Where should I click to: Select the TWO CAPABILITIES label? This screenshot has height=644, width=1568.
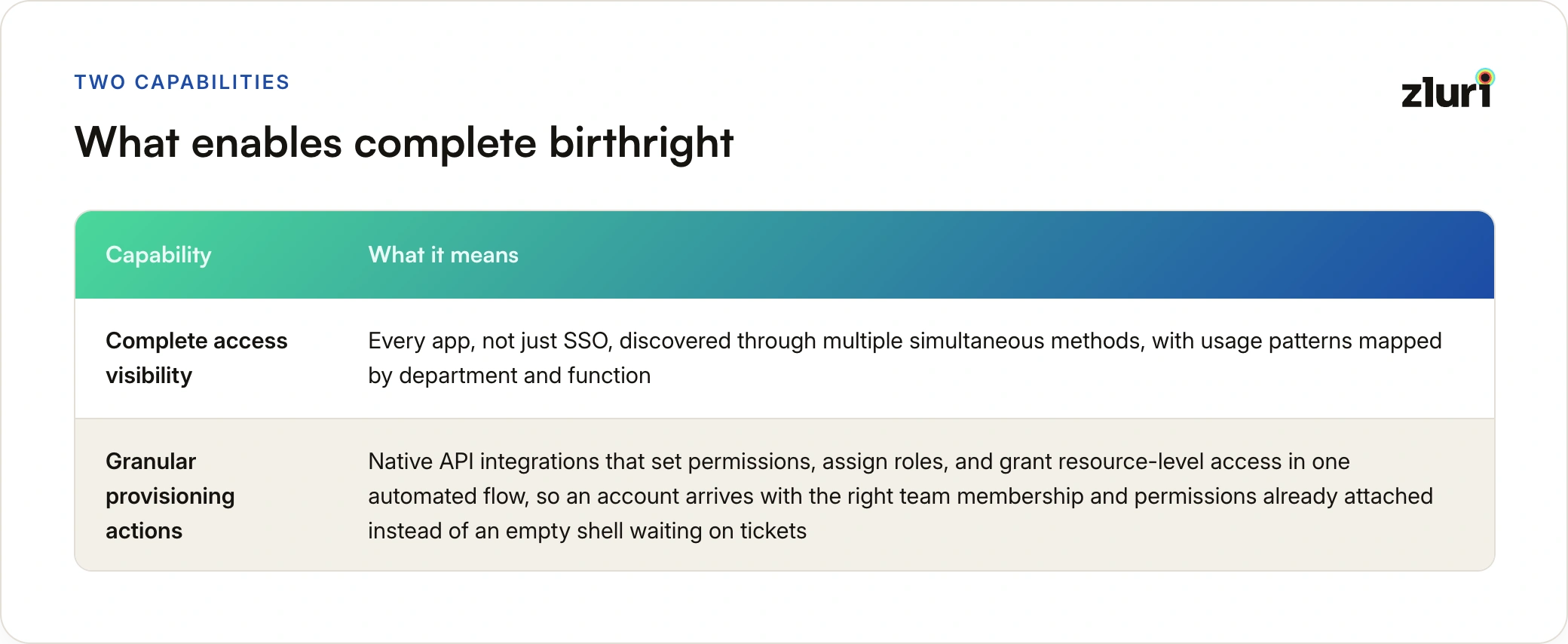point(182,82)
